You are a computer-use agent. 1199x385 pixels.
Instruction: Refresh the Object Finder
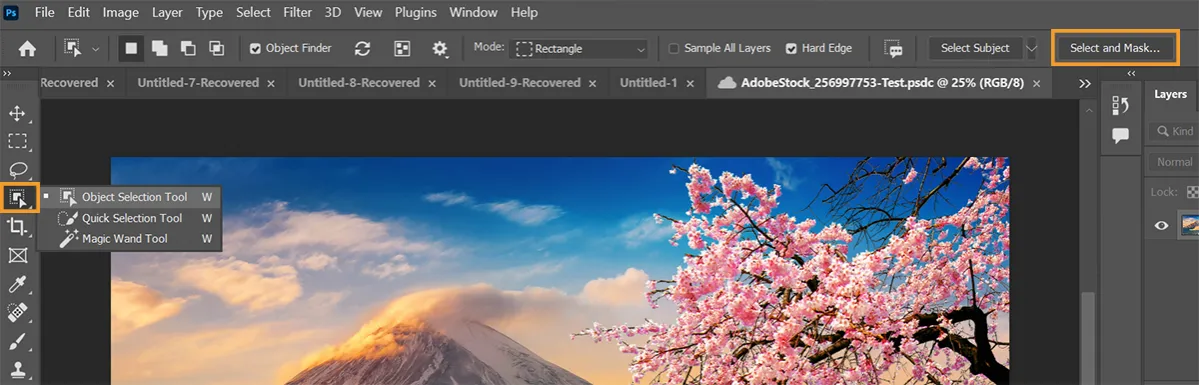pyautogui.click(x=362, y=48)
